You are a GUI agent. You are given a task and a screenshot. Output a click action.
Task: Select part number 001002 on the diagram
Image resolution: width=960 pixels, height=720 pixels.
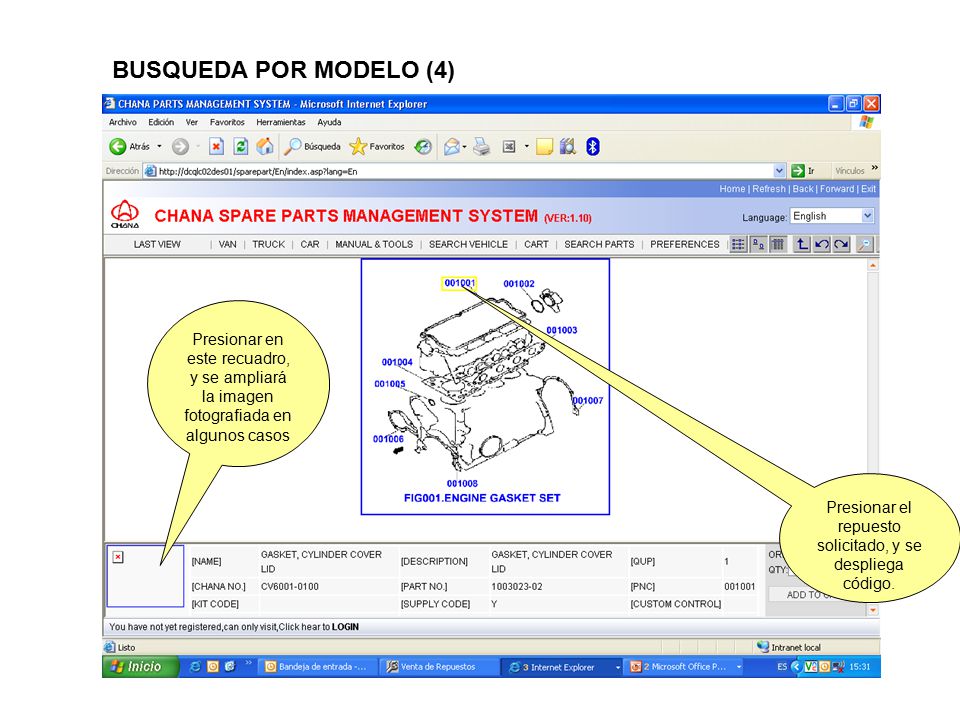[x=519, y=283]
